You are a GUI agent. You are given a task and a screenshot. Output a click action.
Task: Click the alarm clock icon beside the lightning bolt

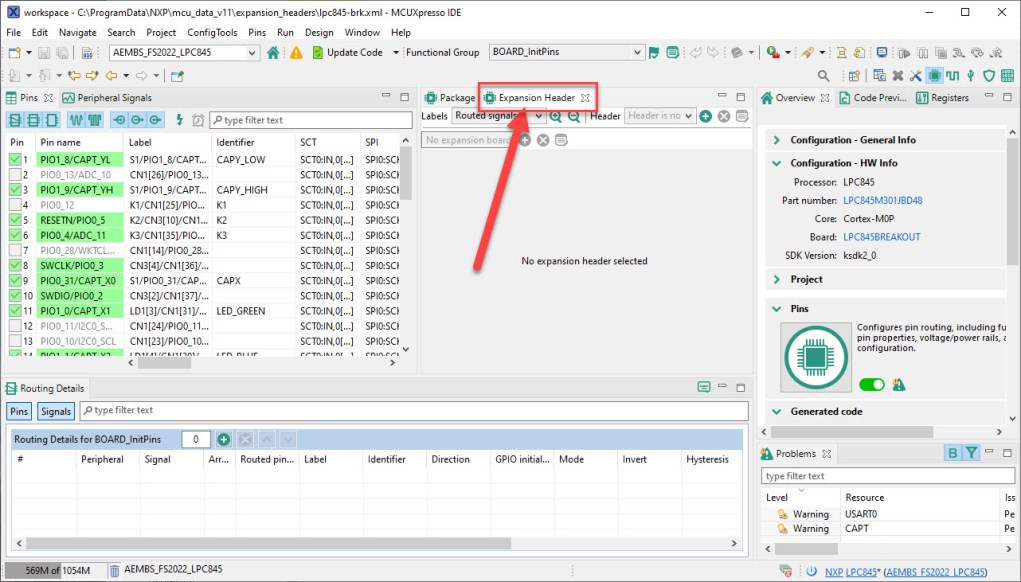click(x=196, y=119)
